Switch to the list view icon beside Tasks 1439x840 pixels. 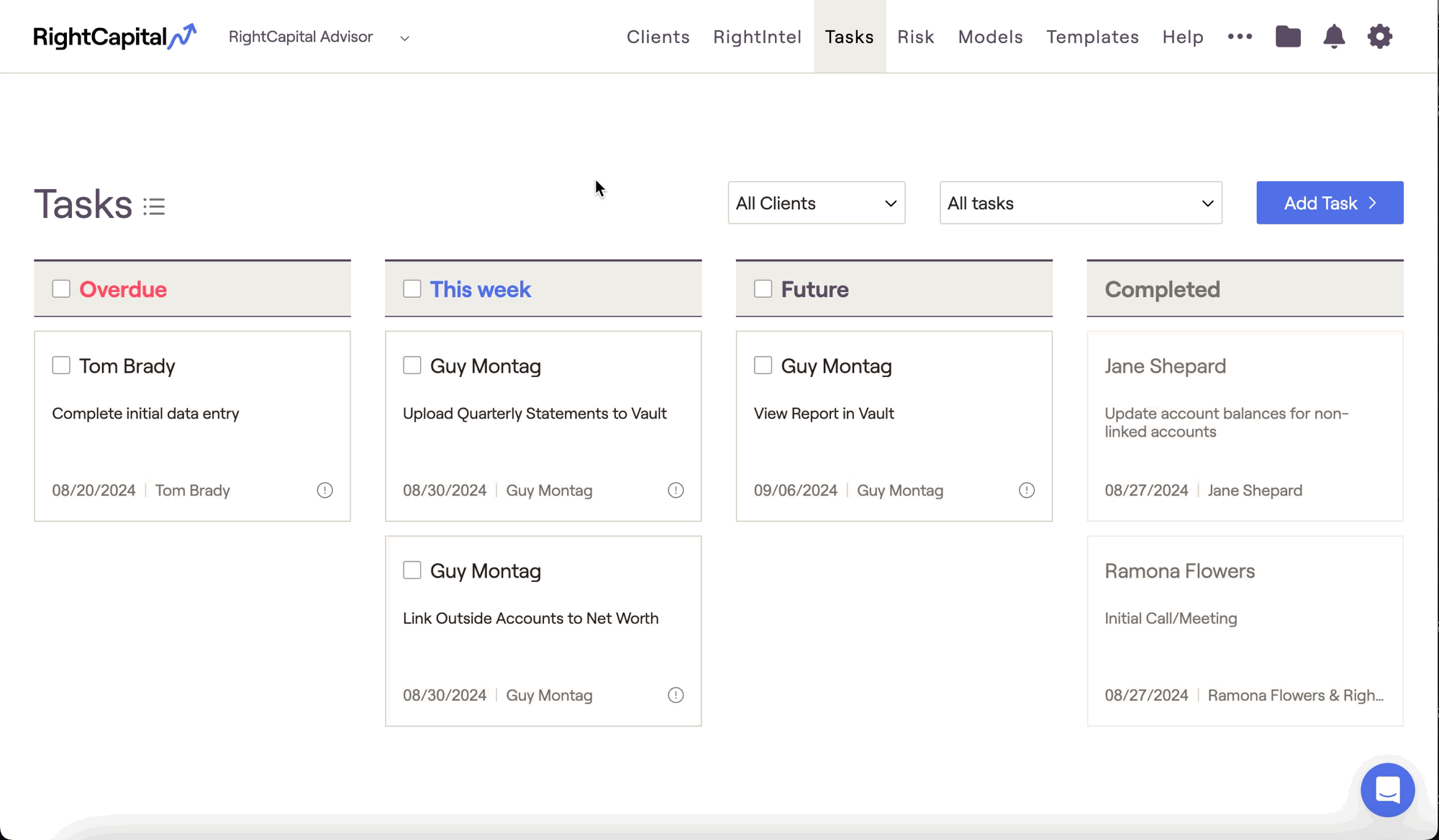pyautogui.click(x=154, y=207)
